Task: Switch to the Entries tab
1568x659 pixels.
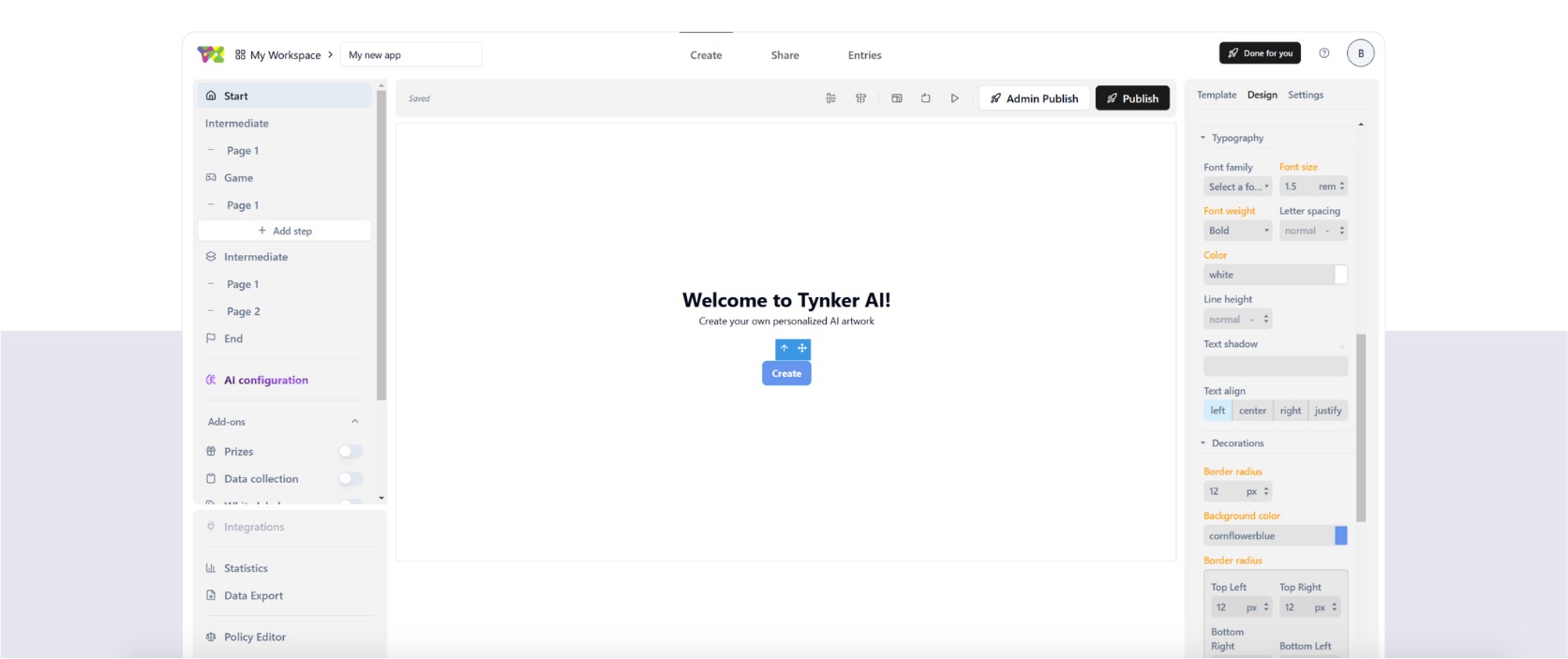Action: pos(865,55)
